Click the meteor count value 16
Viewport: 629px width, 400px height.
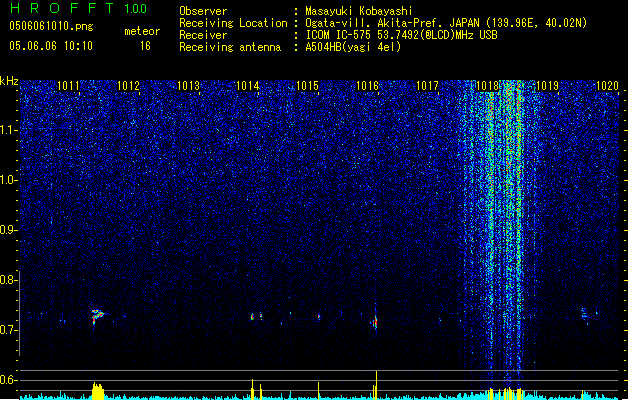[x=145, y=46]
